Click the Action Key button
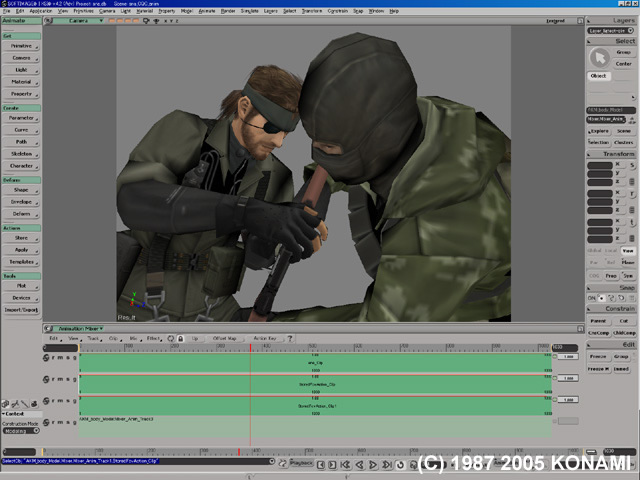Image resolution: width=640 pixels, height=480 pixels. click(265, 338)
